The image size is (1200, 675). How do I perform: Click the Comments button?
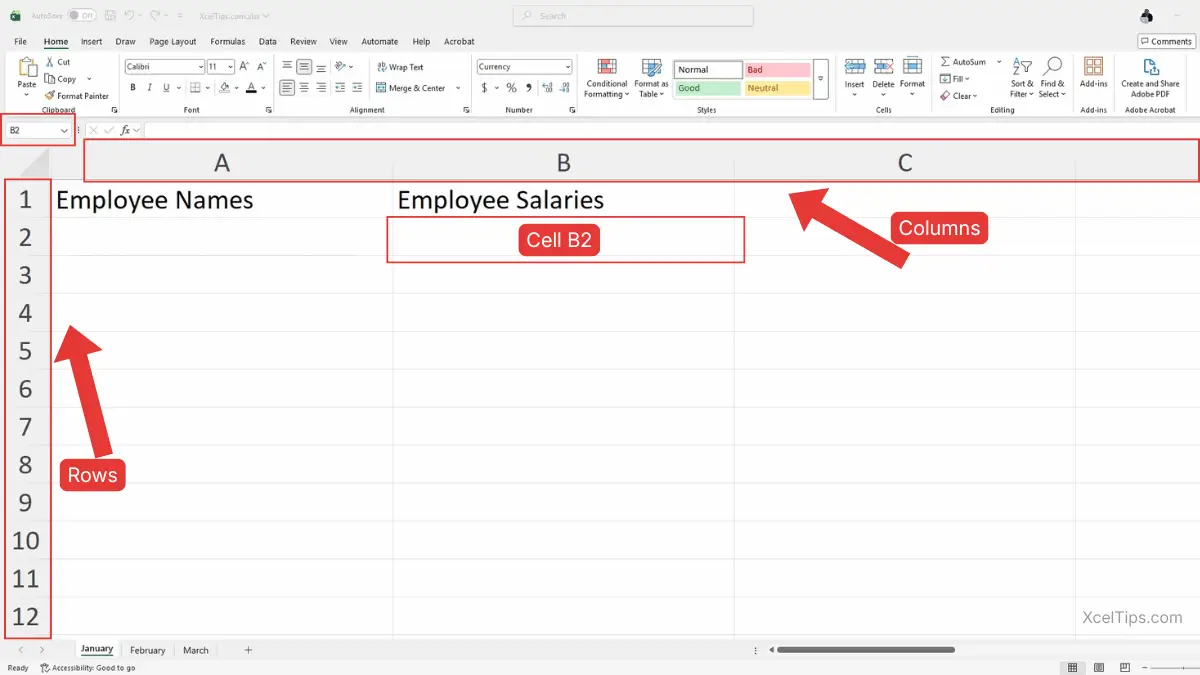tap(1165, 41)
